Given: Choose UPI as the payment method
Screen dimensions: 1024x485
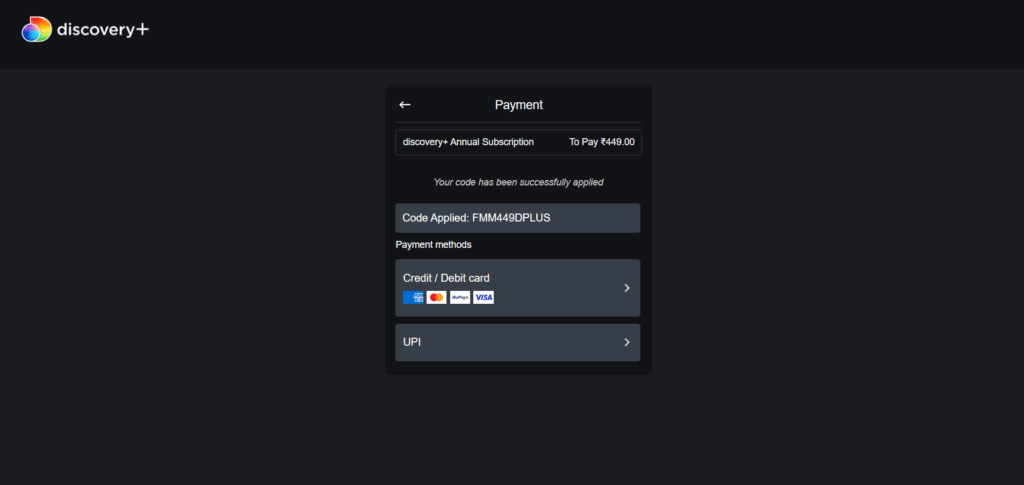Looking at the screenshot, I should (x=518, y=342).
